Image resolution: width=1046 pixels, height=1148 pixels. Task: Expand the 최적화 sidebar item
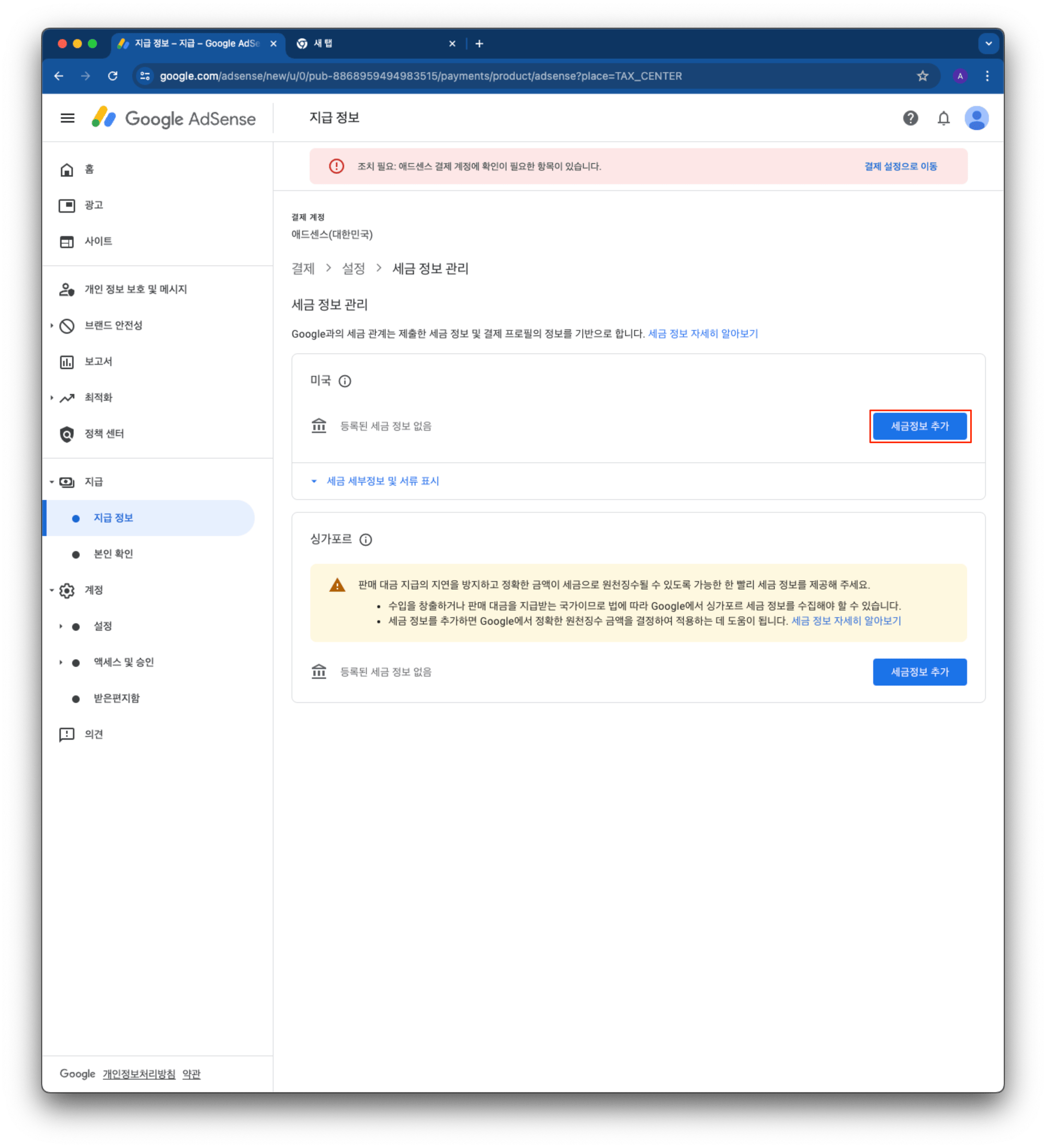click(52, 398)
